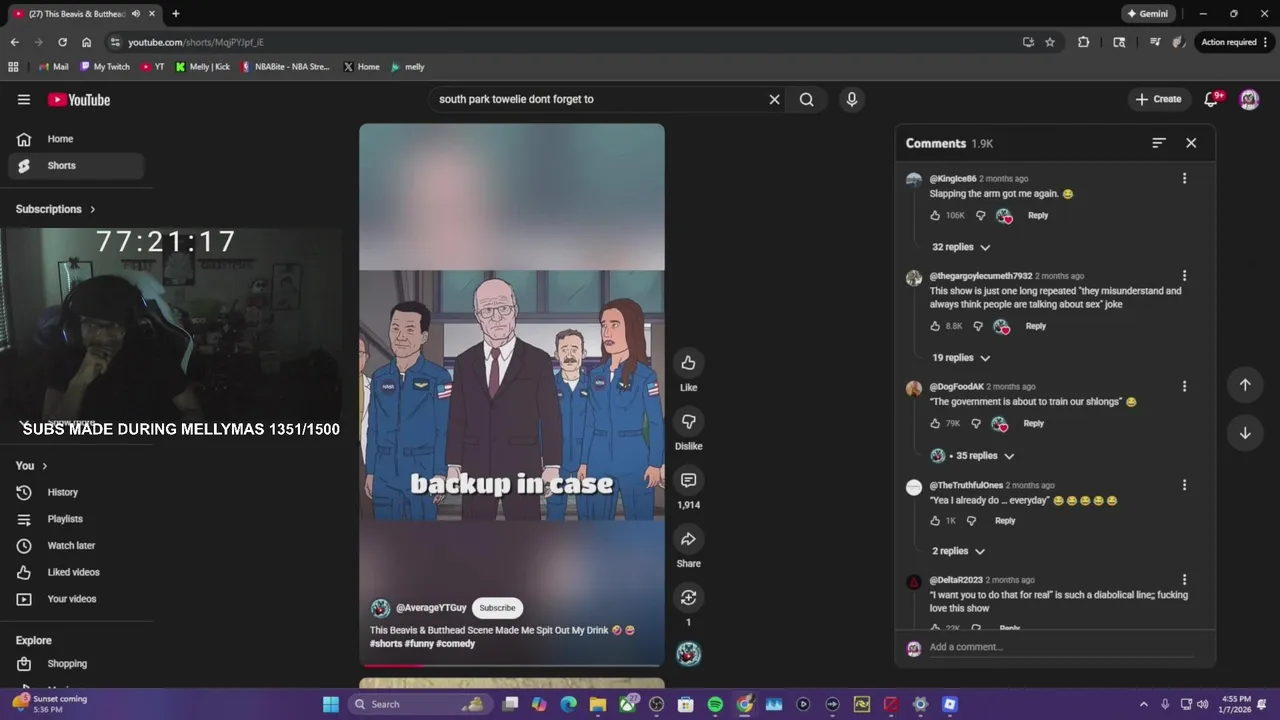Viewport: 1280px width, 720px height.
Task: Reply to @DogFoodAK's comment
Action: [x=1033, y=423]
